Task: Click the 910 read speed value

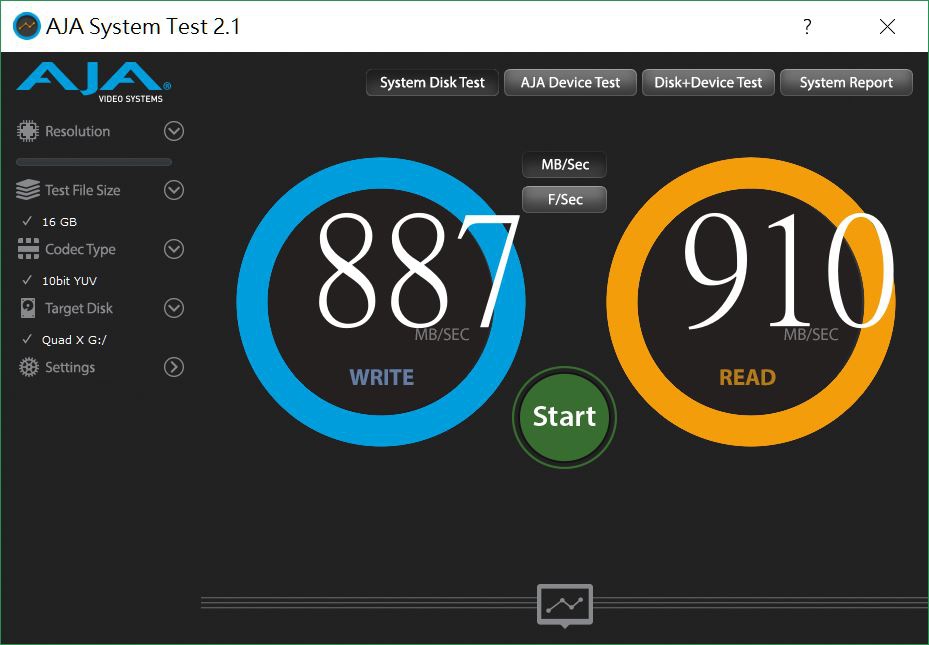Action: [788, 271]
